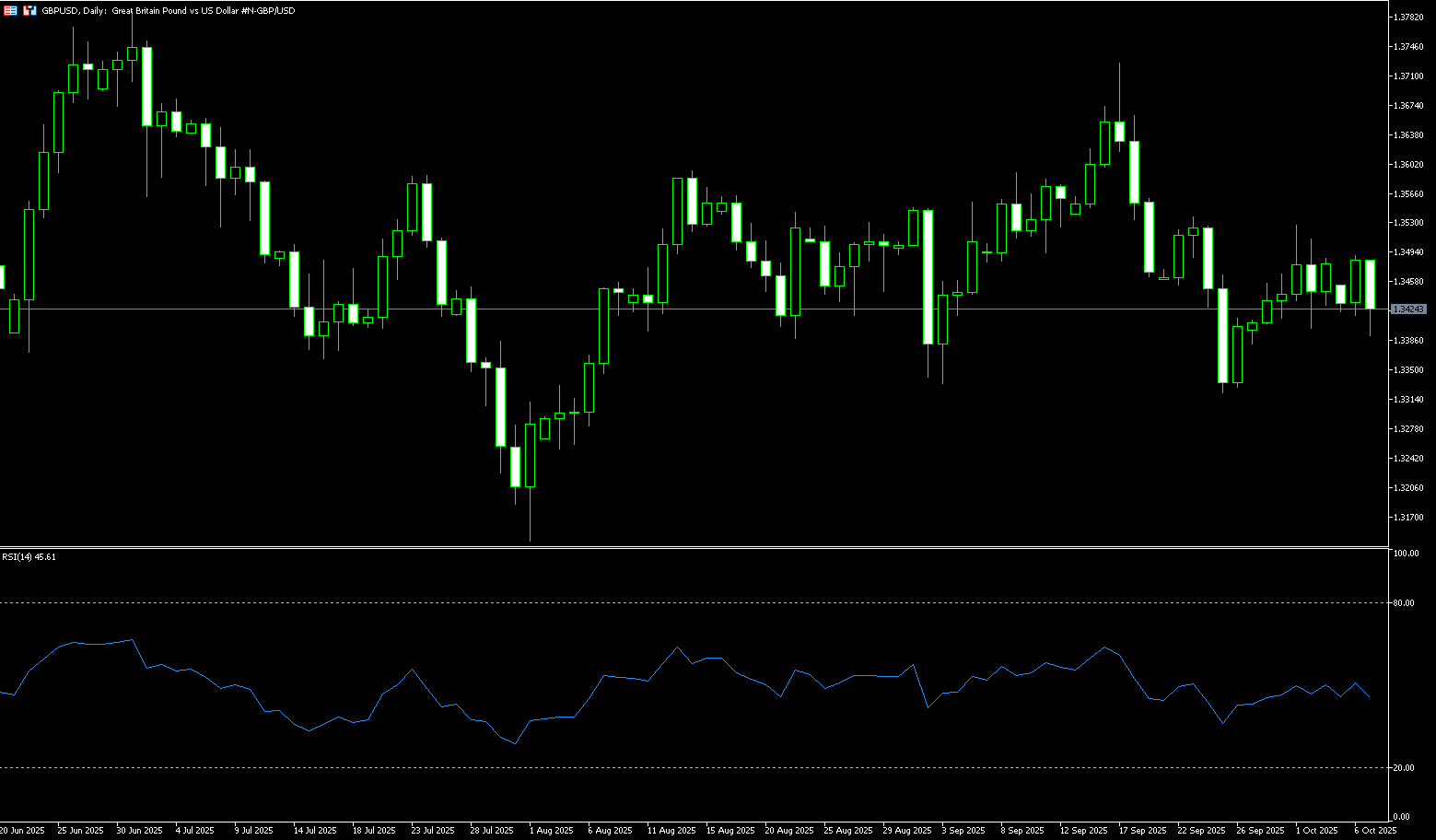Select the 17 Sep 2025 date label
This screenshot has width=1436, height=840.
(x=1140, y=831)
